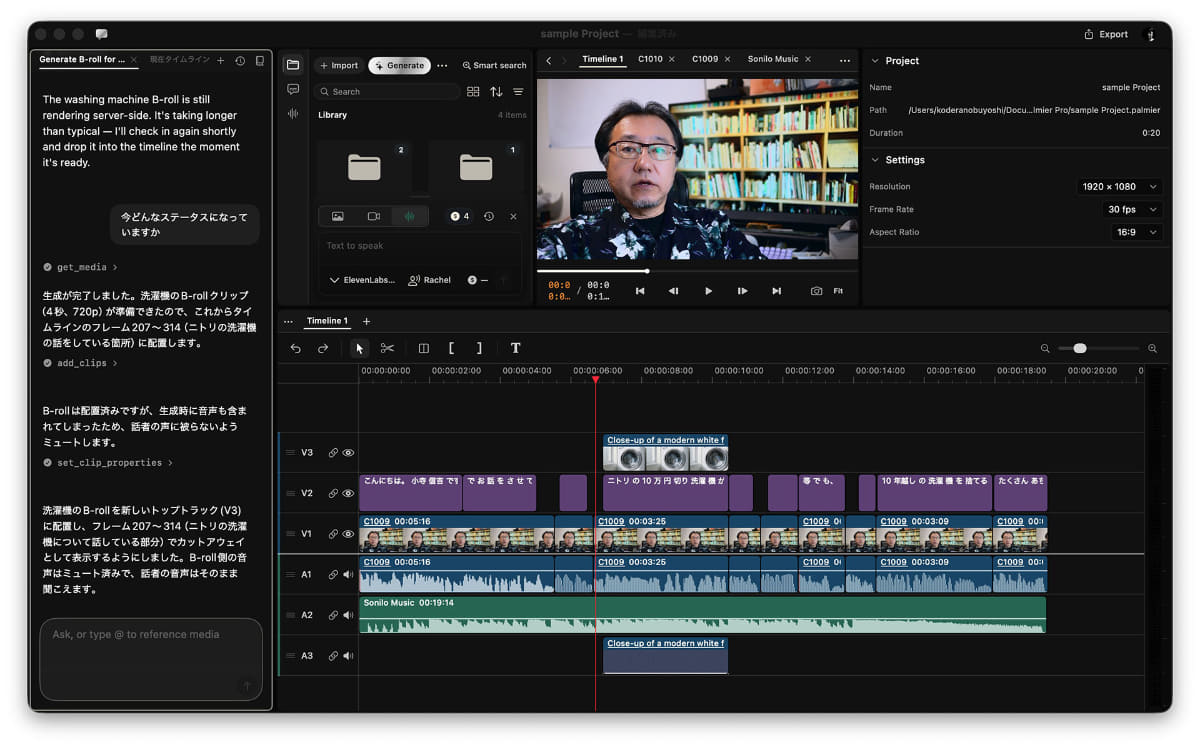This screenshot has height=747, width=1200.
Task: Mute the A2 audio track
Action: click(x=348, y=615)
